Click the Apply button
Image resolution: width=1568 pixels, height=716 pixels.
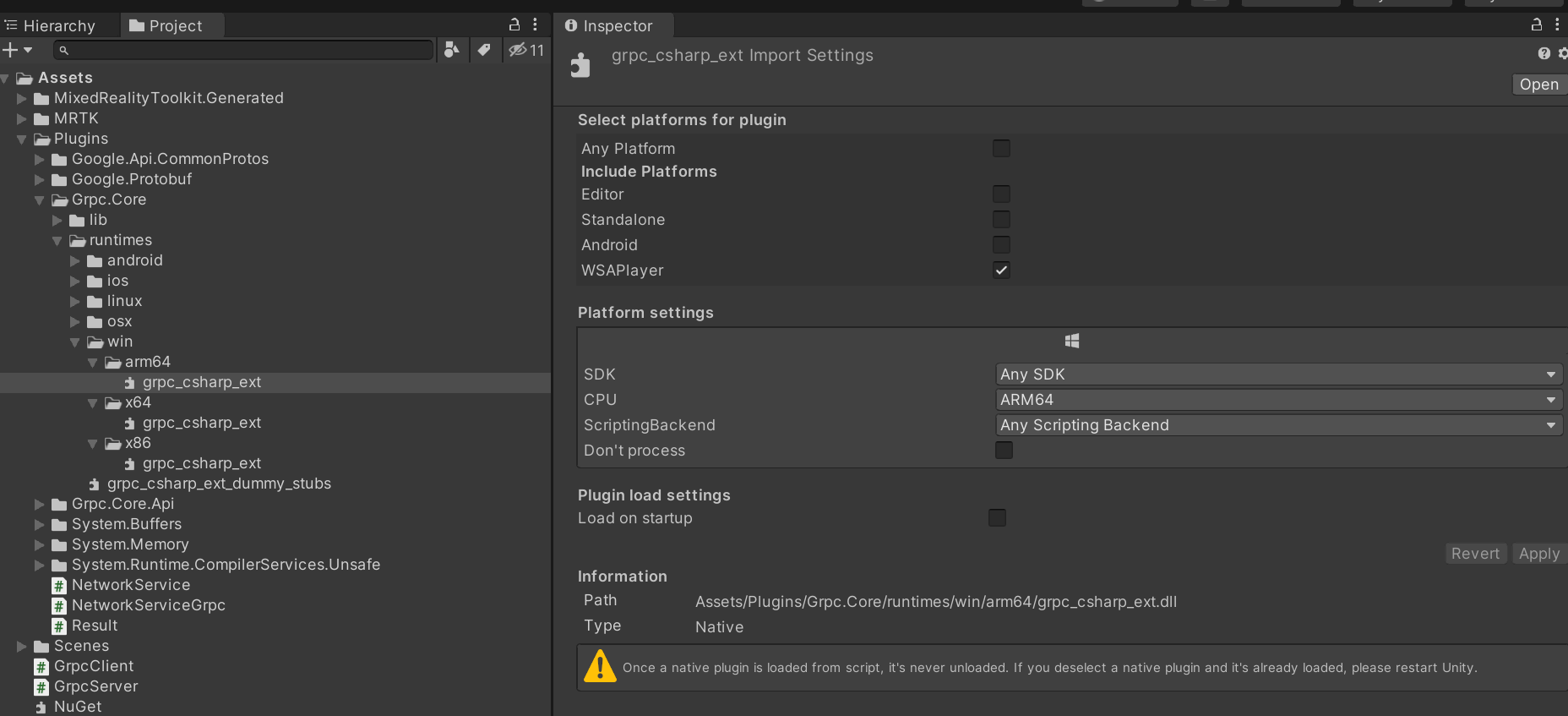pyautogui.click(x=1538, y=554)
